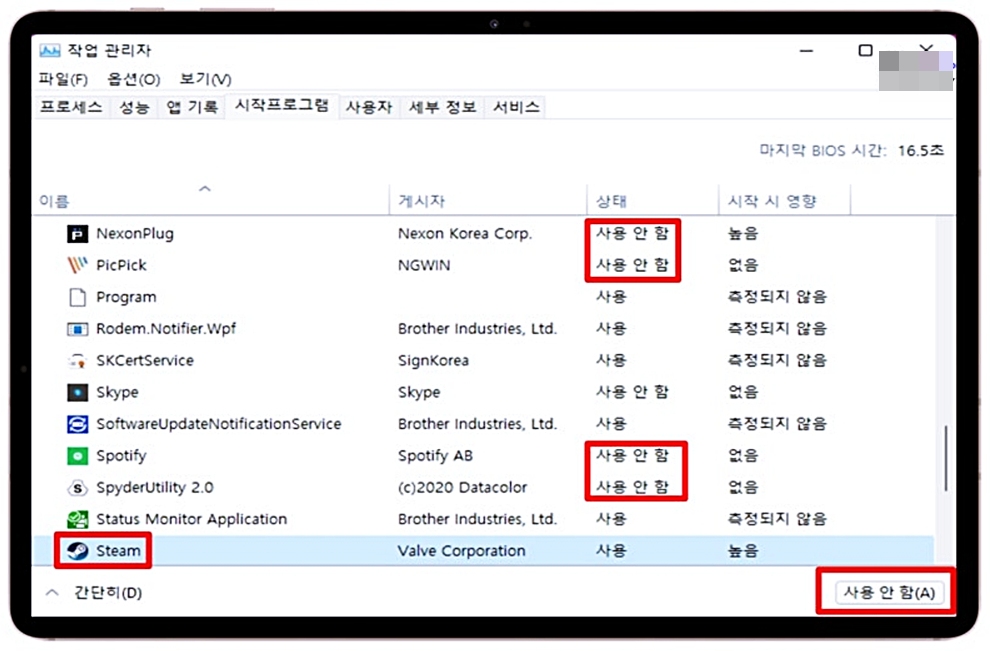Click the Rodem.Notifier.Wpf icon
Viewport: 990px width, 651px height.
point(77,329)
